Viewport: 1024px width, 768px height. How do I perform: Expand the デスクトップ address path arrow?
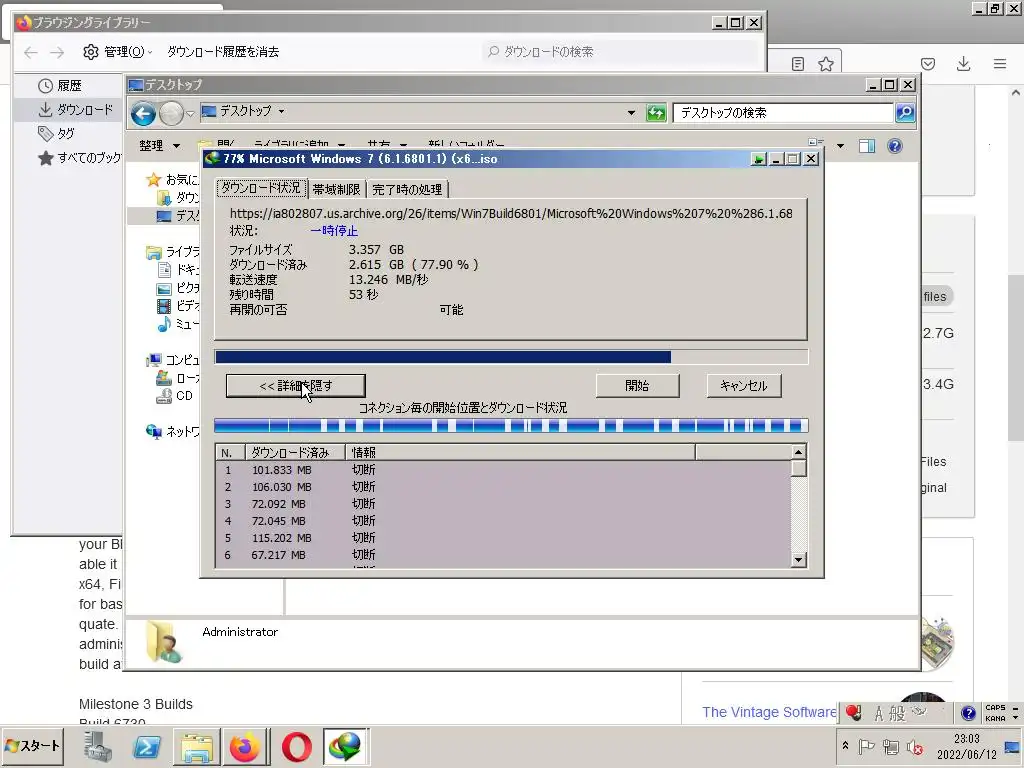[281, 112]
